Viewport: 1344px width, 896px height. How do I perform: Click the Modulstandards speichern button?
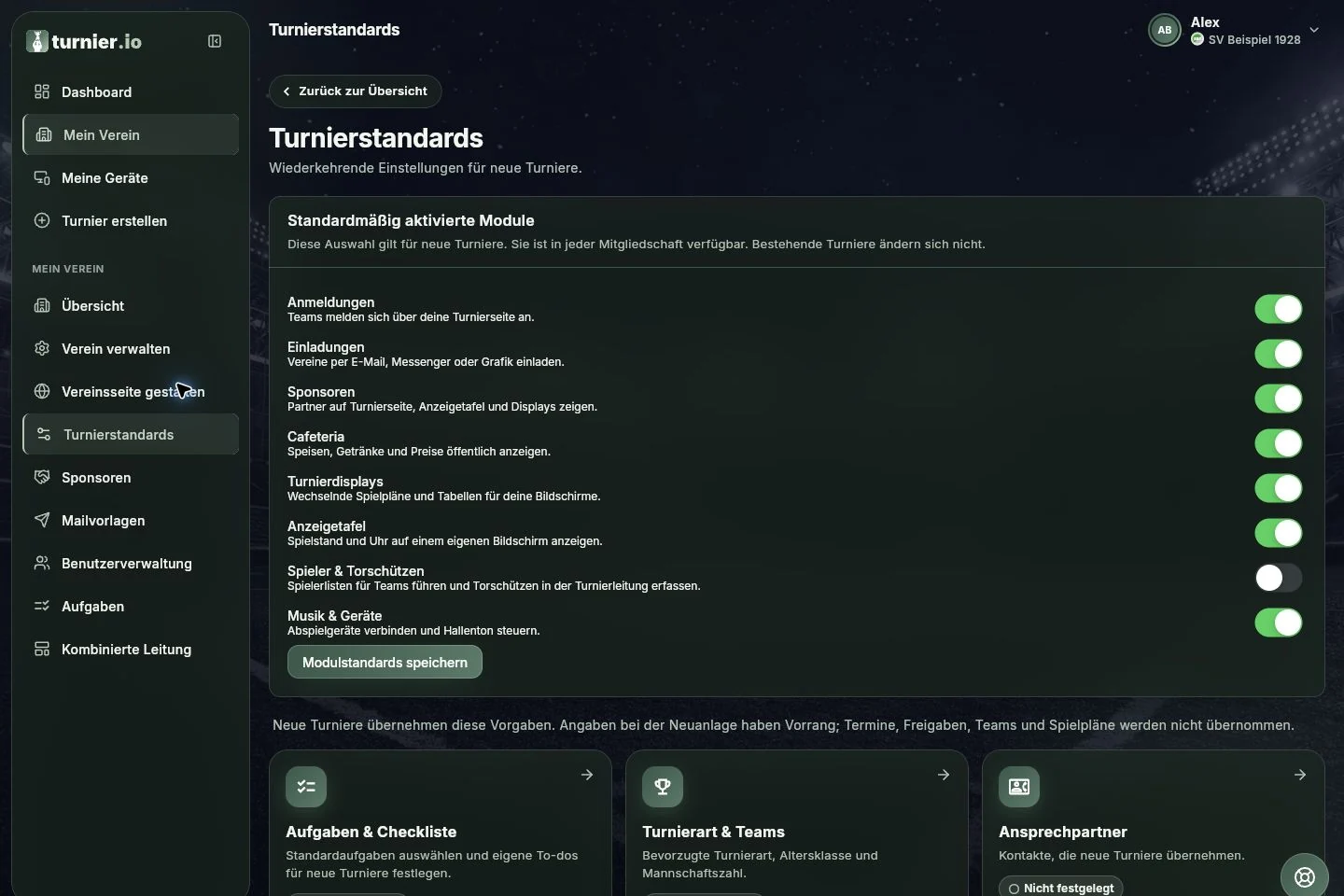tap(385, 662)
